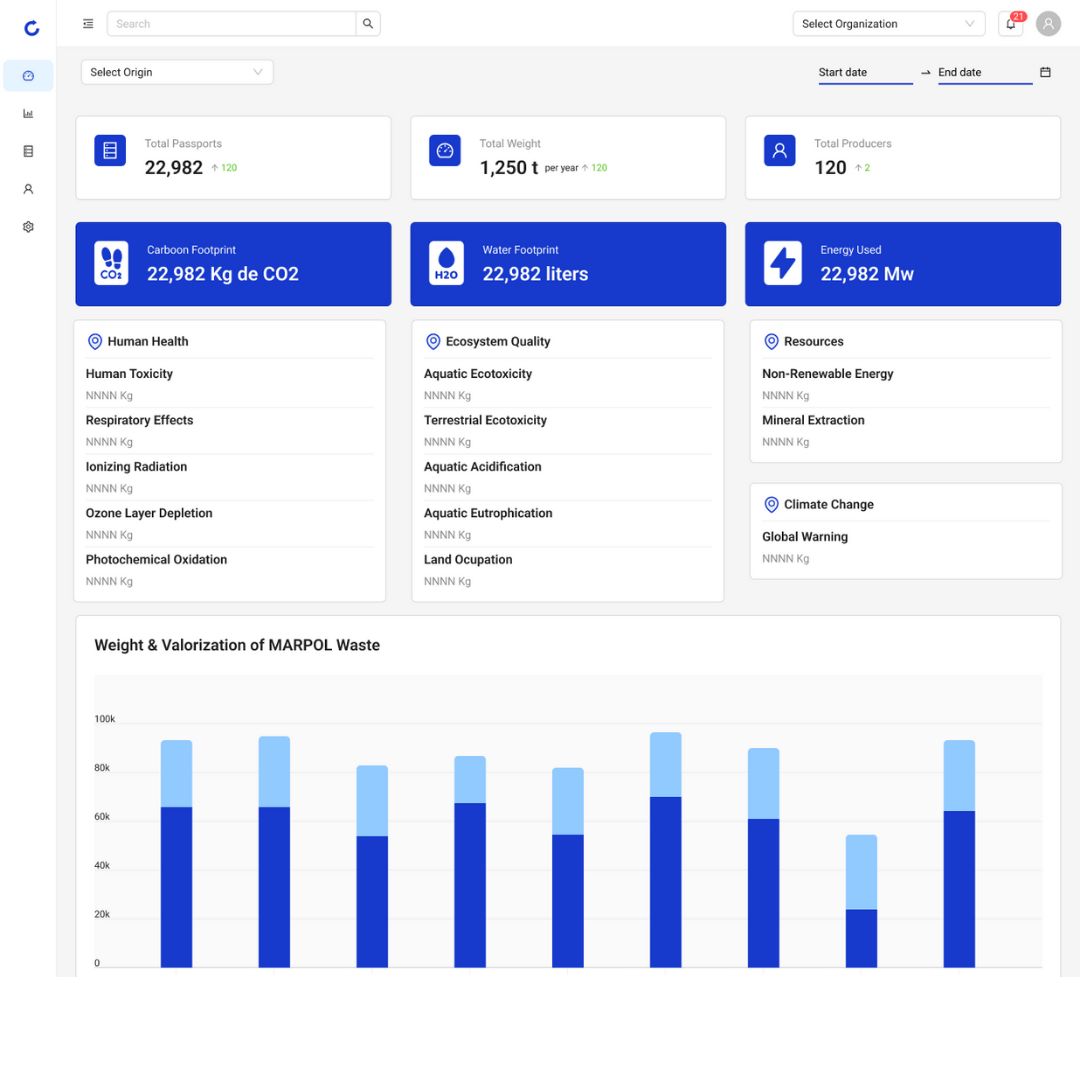Select the Start date field
The height and width of the screenshot is (1080, 1080).
(865, 72)
